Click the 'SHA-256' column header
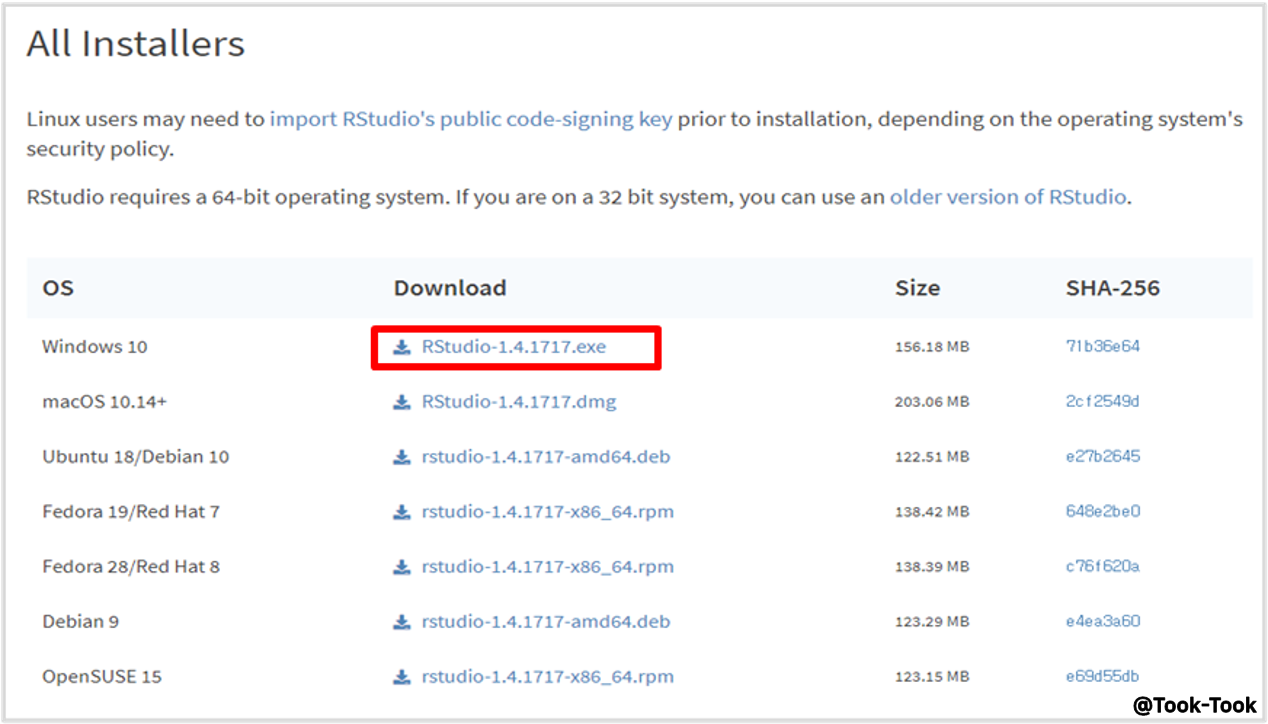This screenshot has height=724, width=1268. click(1113, 288)
